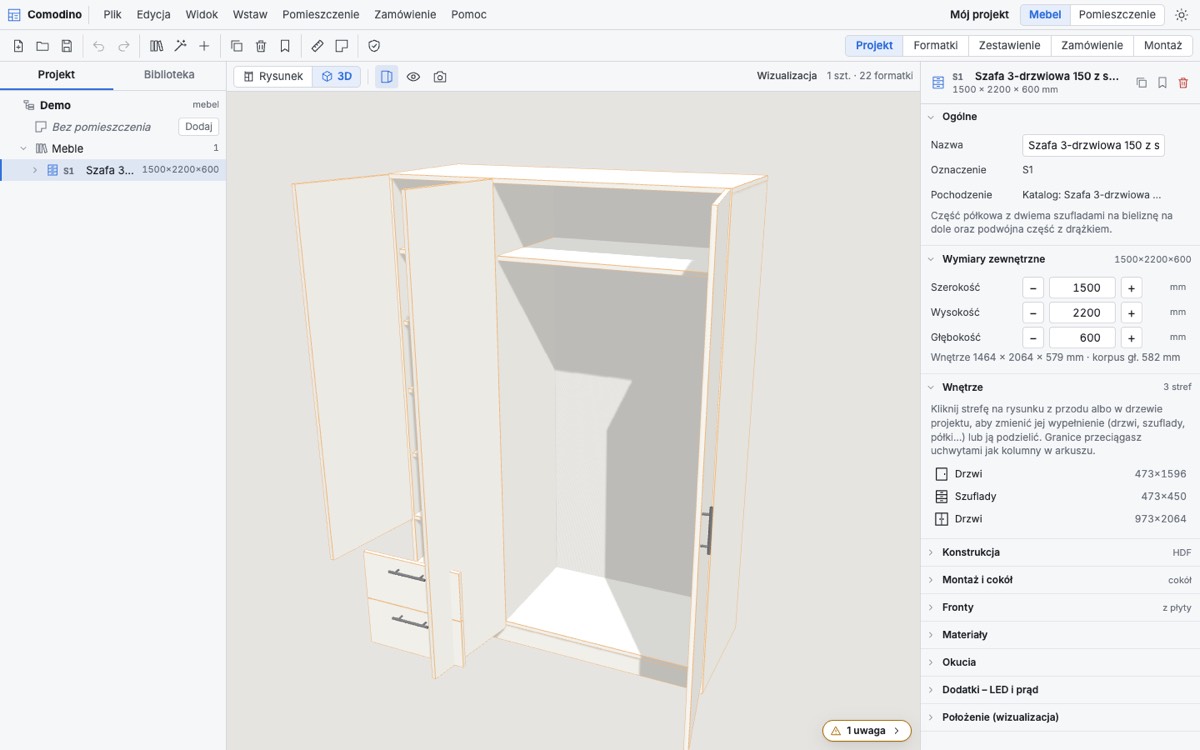Open the 1 uwaga warning badge
The height and width of the screenshot is (750, 1200).
click(x=867, y=731)
